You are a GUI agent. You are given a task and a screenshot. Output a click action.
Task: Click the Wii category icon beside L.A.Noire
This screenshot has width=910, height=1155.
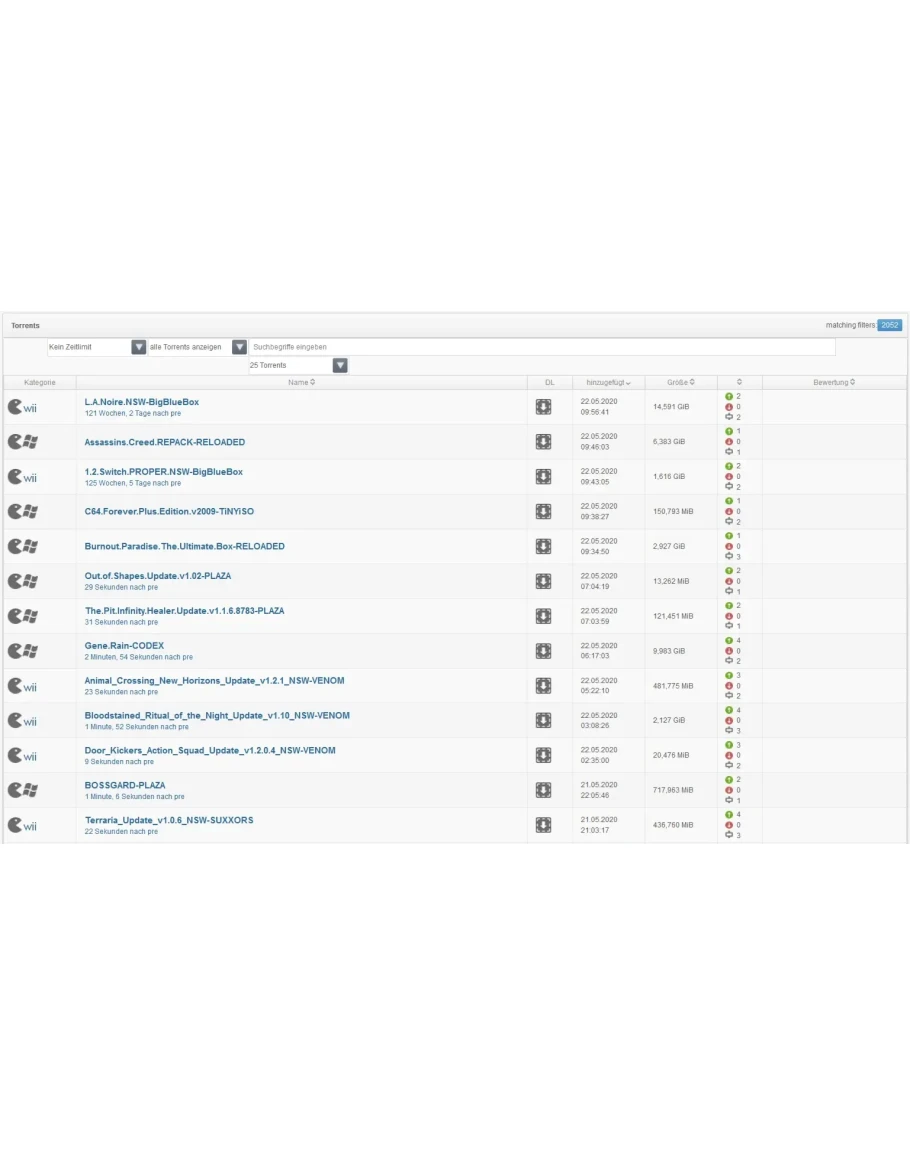[x=22, y=407]
